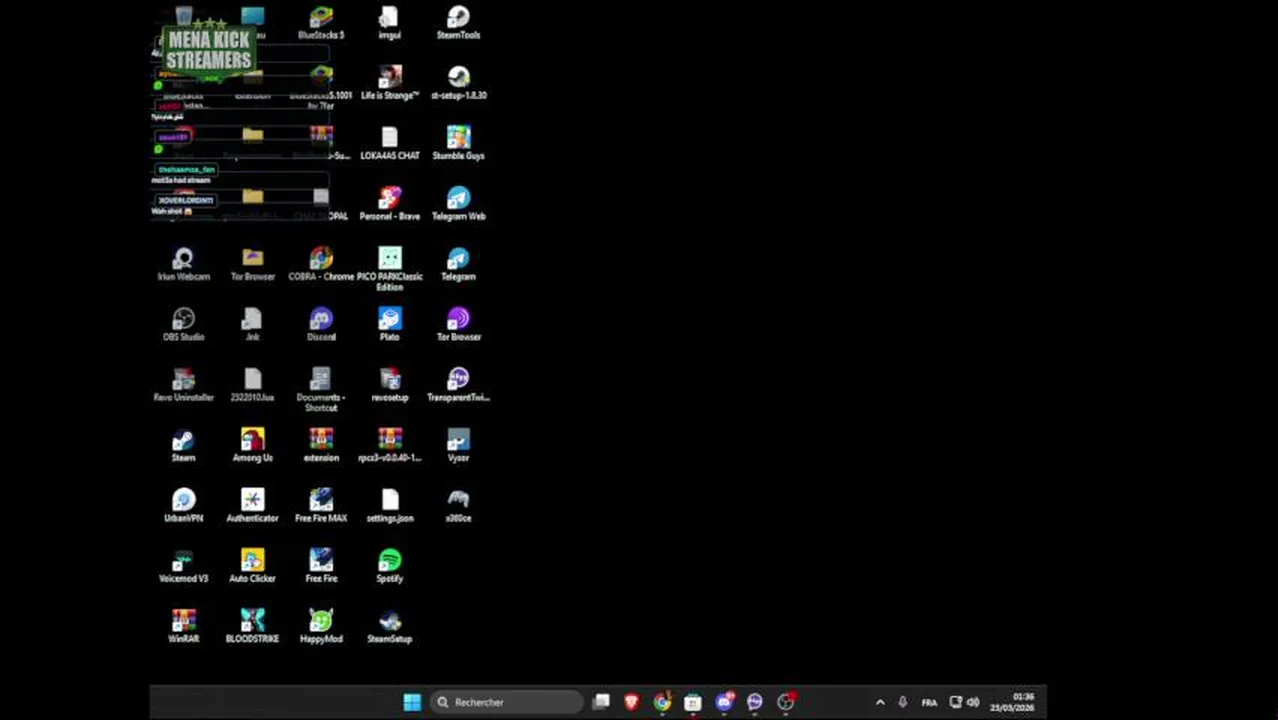Open the Vysor desktop shortcut
1278x720 pixels.
458,446
